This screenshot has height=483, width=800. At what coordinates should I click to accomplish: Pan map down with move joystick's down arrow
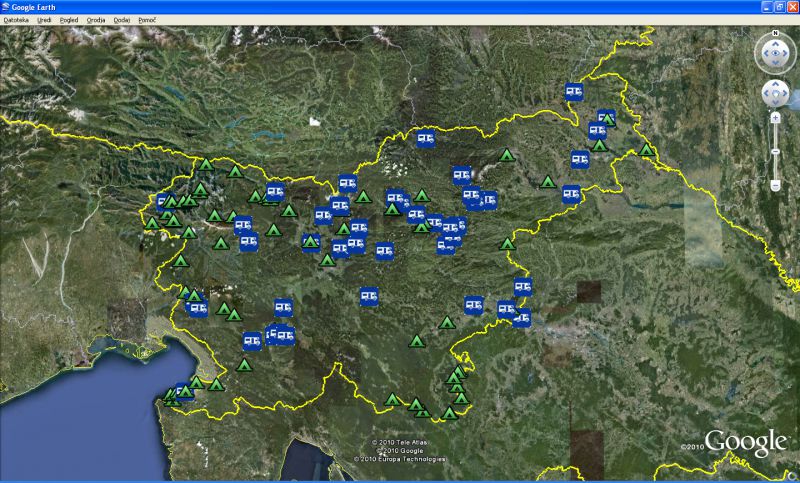776,104
